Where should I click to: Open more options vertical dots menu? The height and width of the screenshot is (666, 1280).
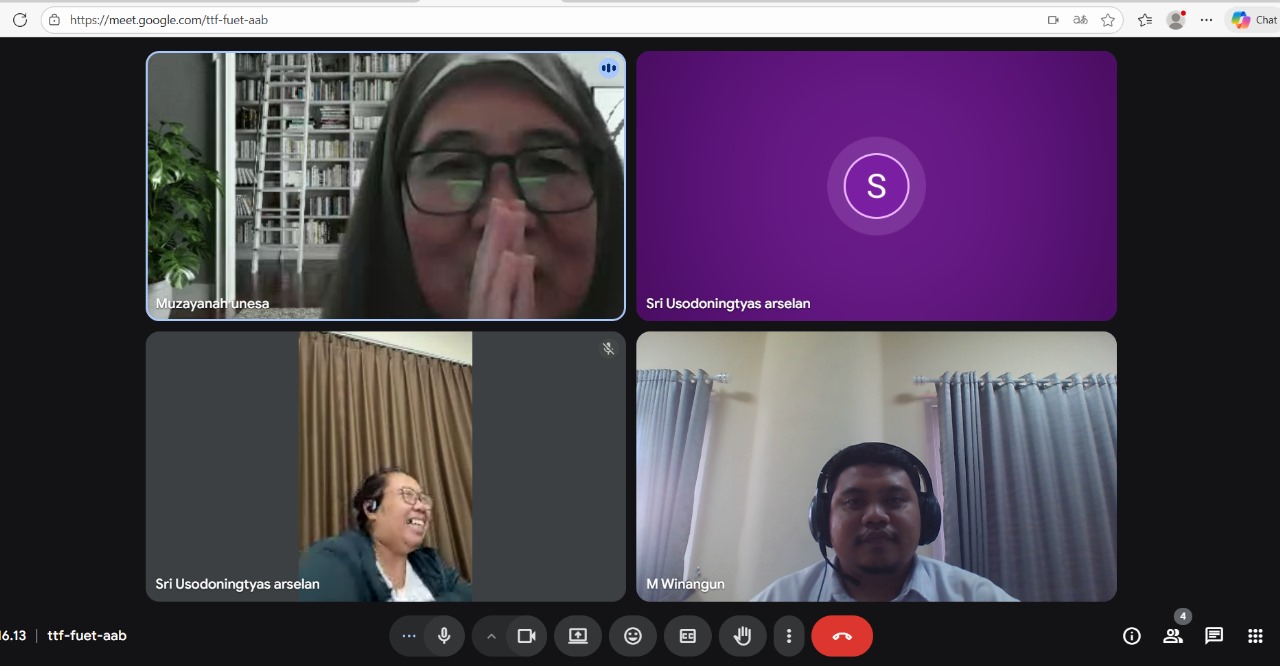[x=789, y=636]
